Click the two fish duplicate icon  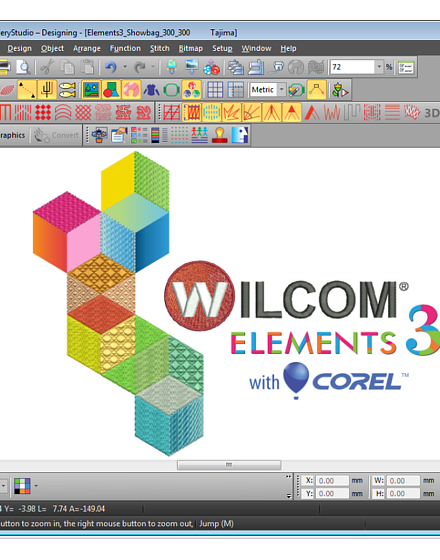[67, 89]
